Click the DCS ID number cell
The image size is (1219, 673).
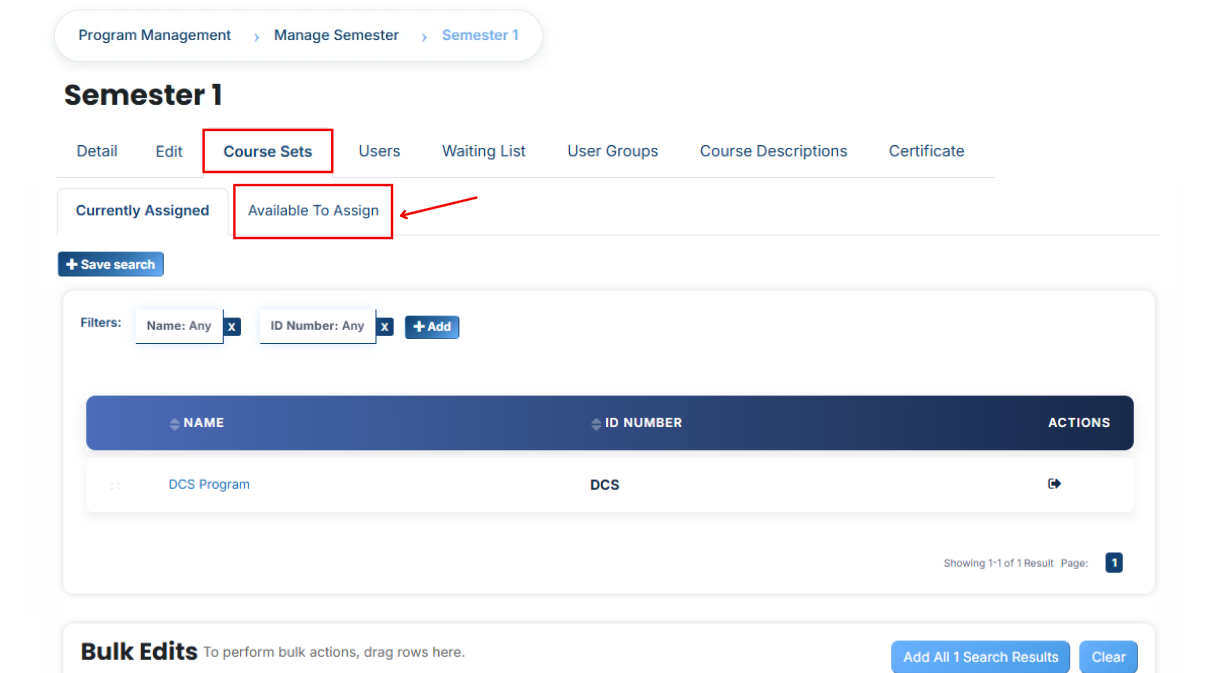point(605,485)
